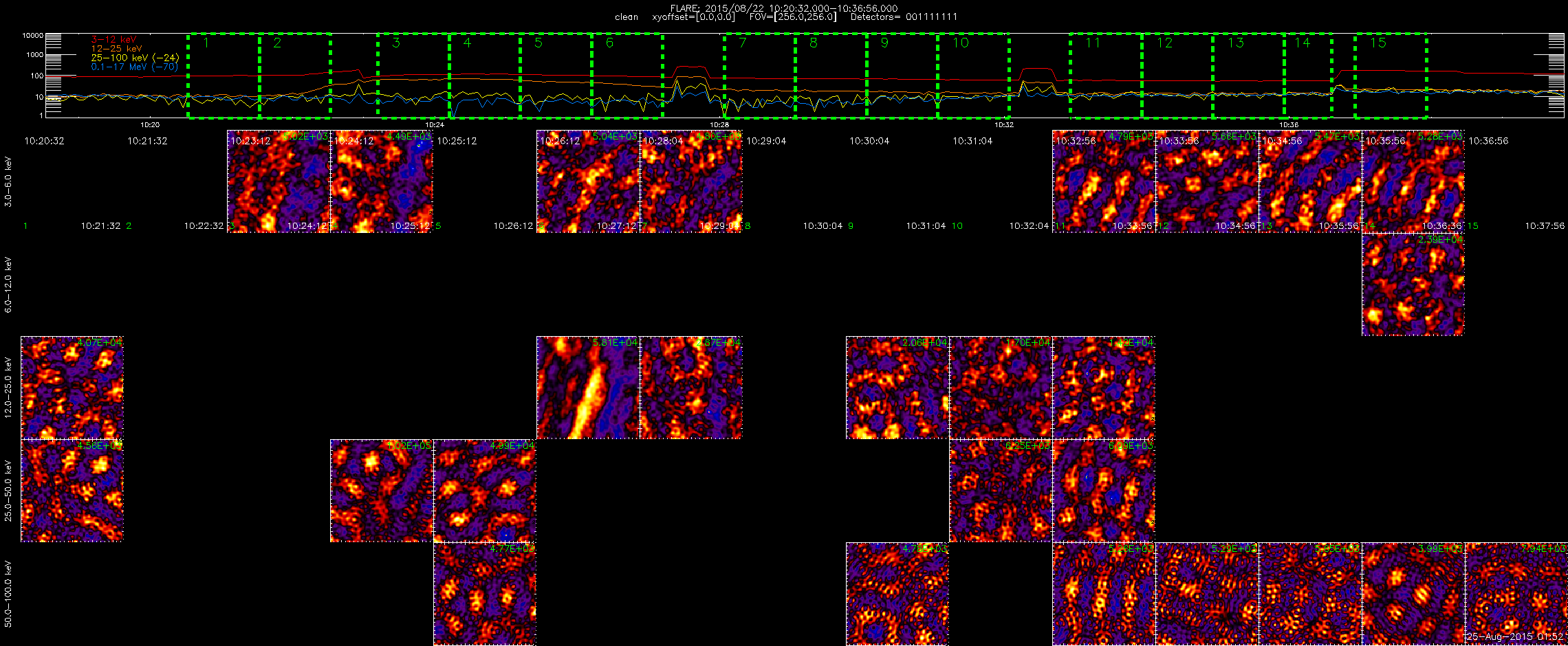Click the 10:32 lightcurve axis label
Image resolution: width=1568 pixels, height=646 pixels.
coord(1004,125)
